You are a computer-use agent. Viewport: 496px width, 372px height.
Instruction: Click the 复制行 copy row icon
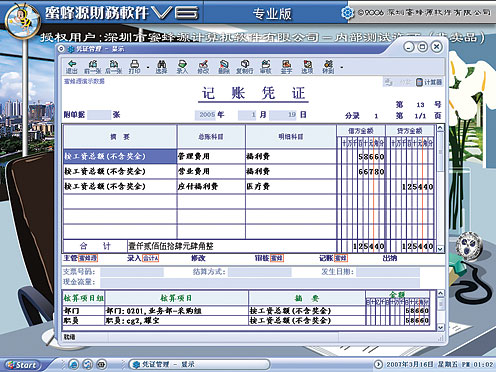point(245,67)
